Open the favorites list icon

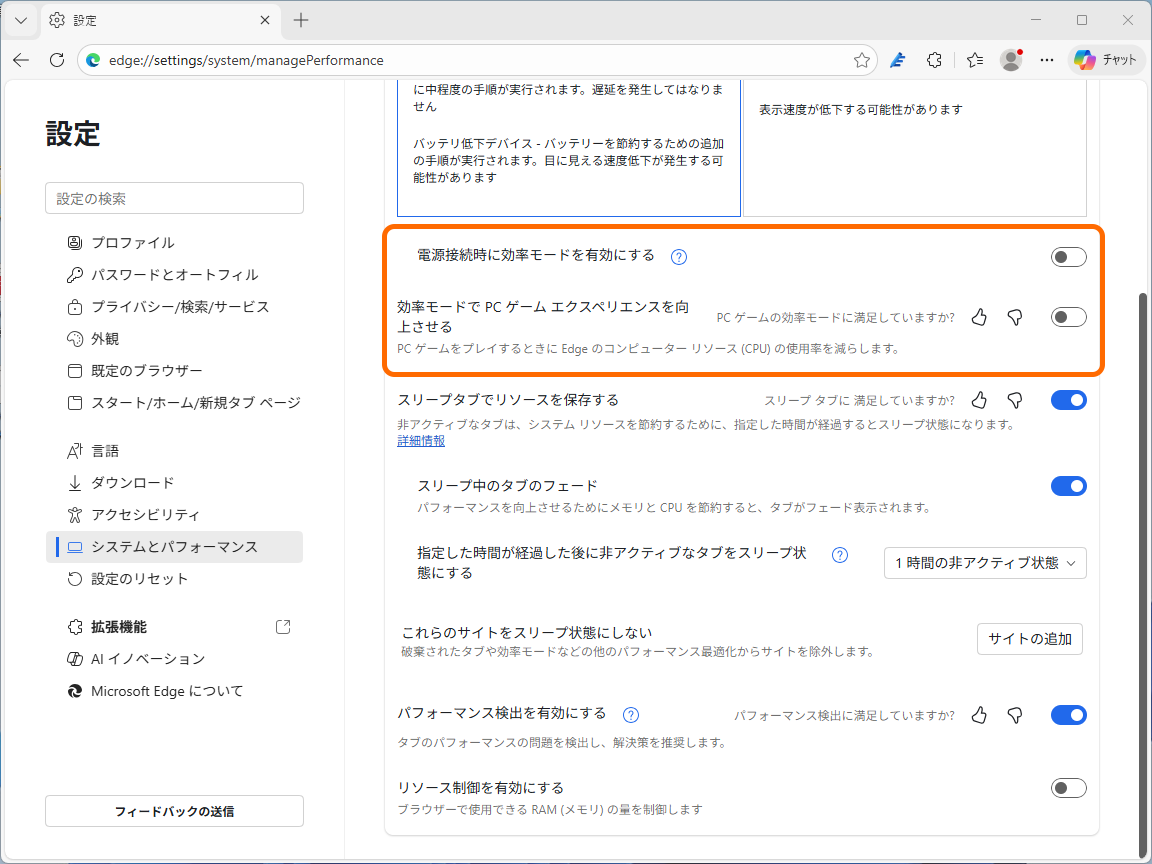(x=973, y=60)
